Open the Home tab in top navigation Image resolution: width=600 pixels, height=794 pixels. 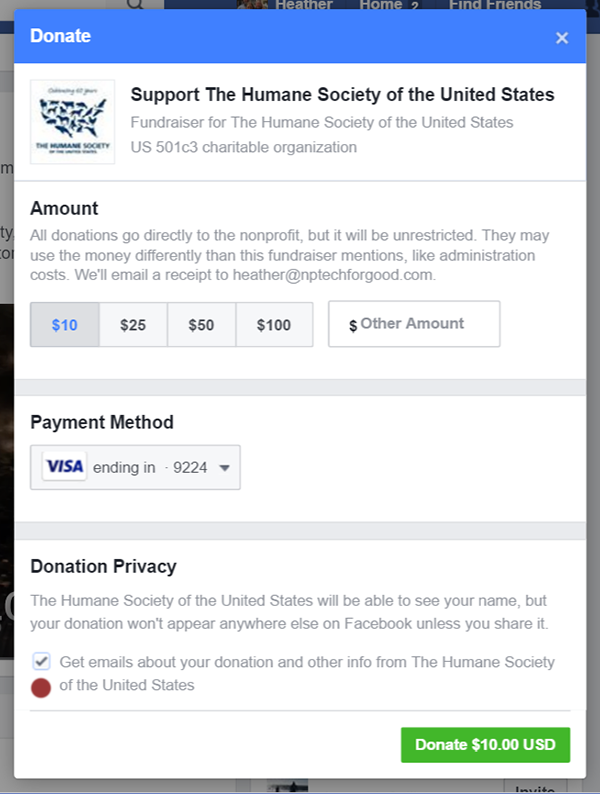(381, 5)
